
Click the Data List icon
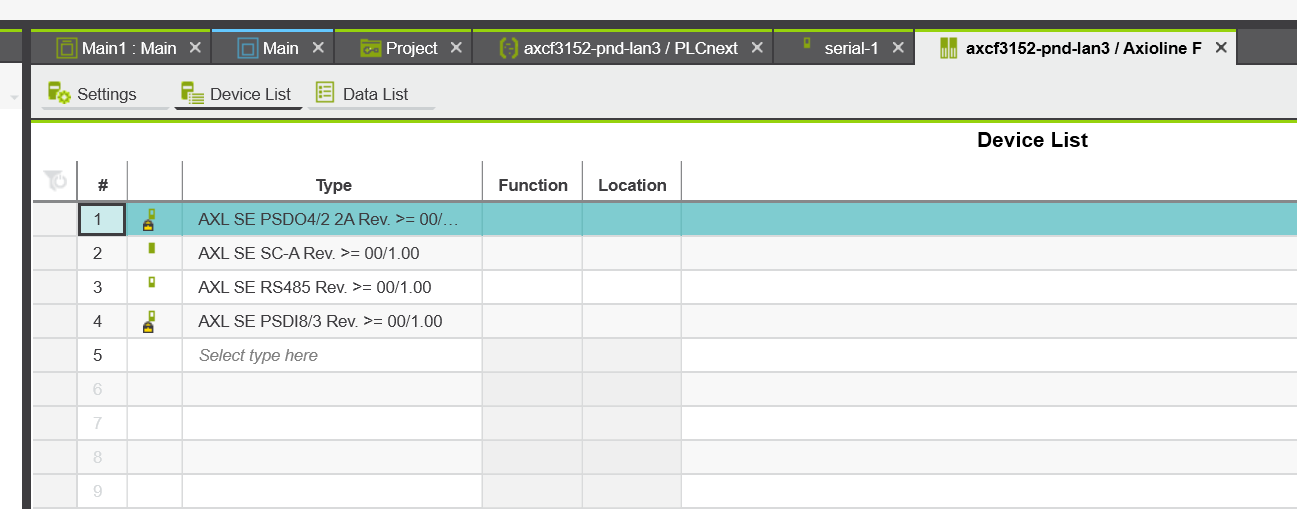tap(325, 93)
